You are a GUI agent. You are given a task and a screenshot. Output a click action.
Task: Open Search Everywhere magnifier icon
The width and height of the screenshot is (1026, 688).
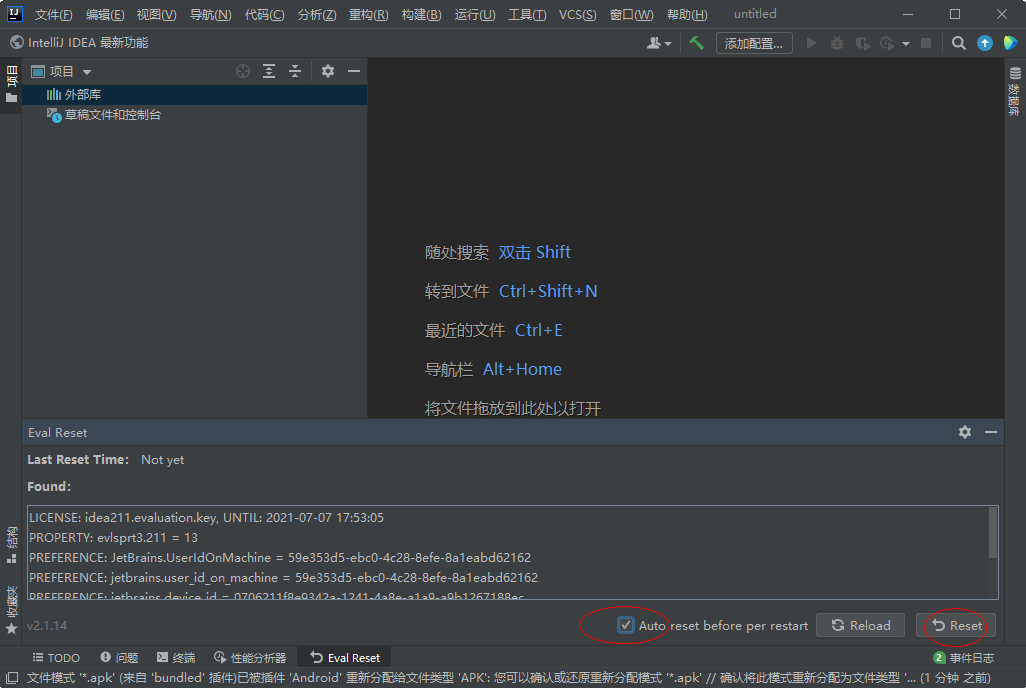click(959, 43)
